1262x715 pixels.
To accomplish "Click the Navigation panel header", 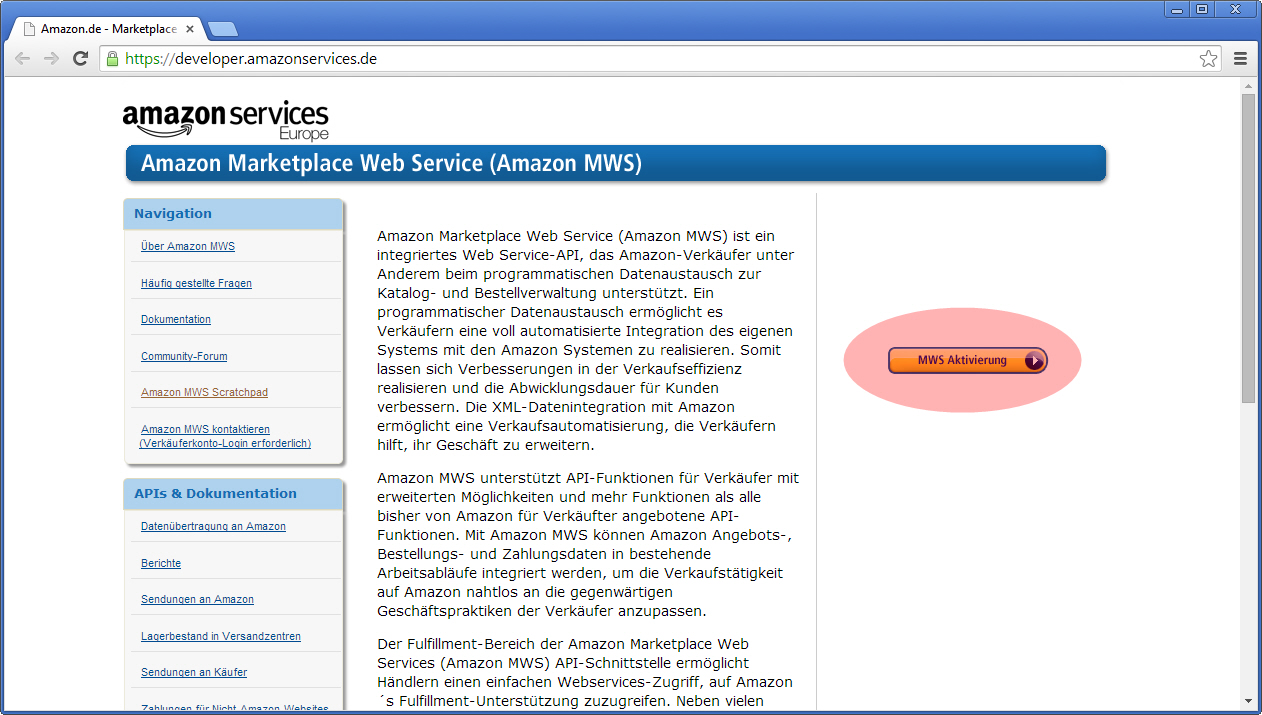I will (233, 213).
